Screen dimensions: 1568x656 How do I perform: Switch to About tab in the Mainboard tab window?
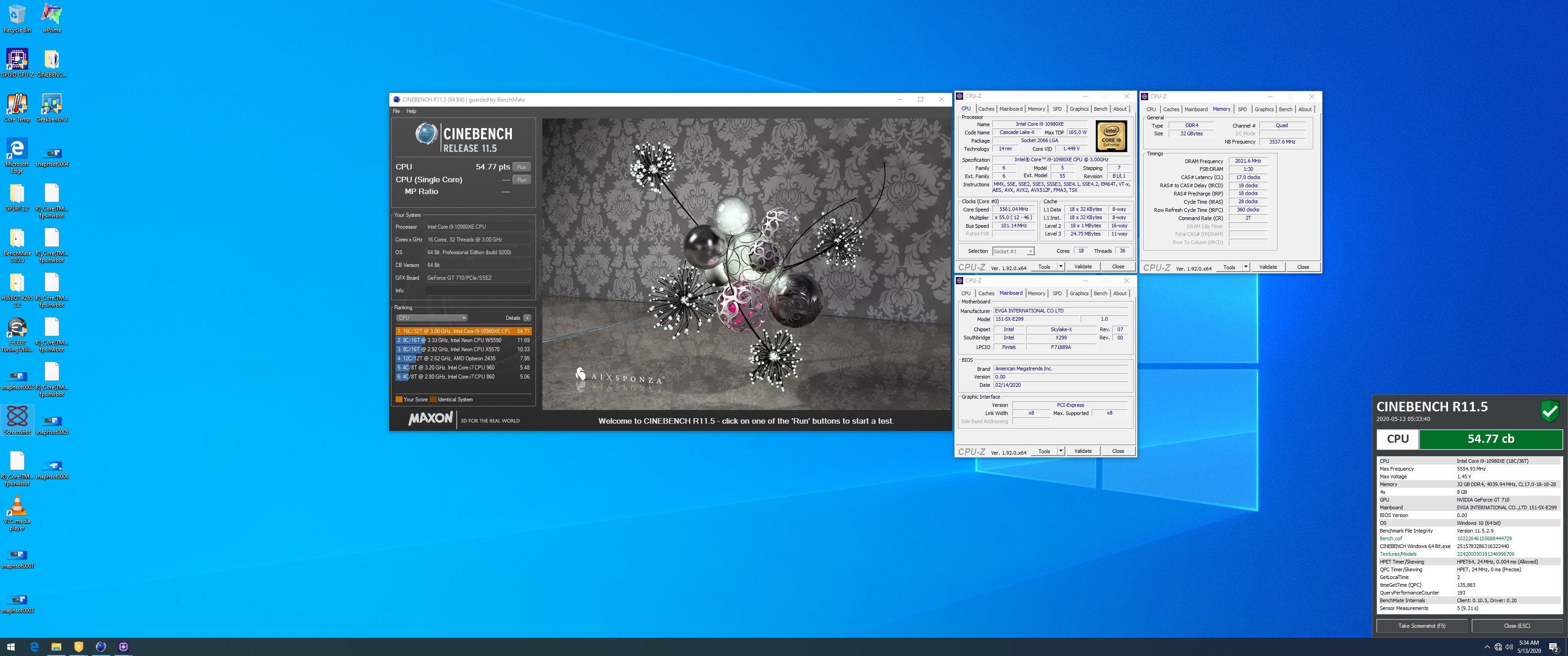click(x=1120, y=293)
